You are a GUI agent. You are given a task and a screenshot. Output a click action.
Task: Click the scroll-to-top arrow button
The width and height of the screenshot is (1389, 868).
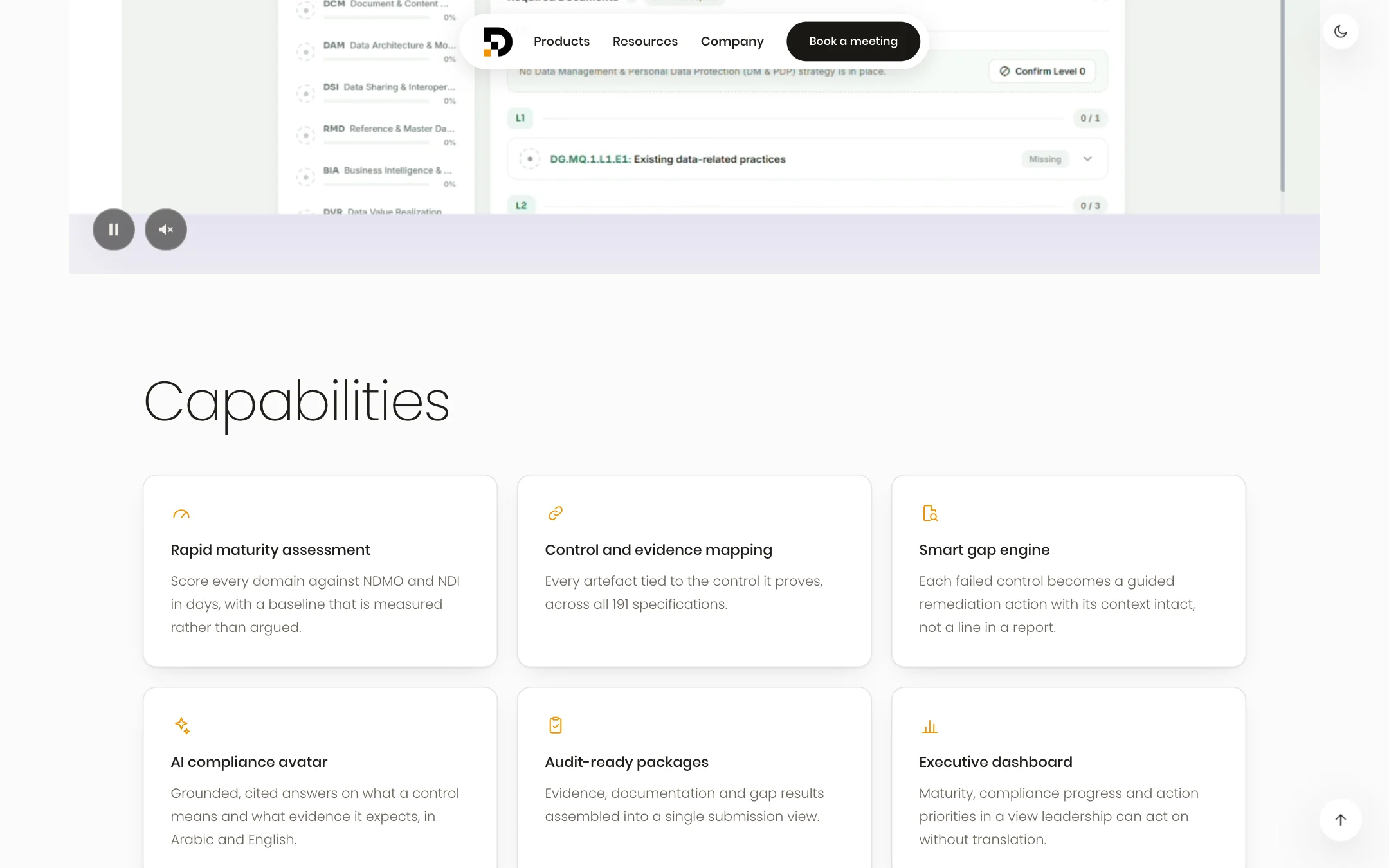[1340, 820]
